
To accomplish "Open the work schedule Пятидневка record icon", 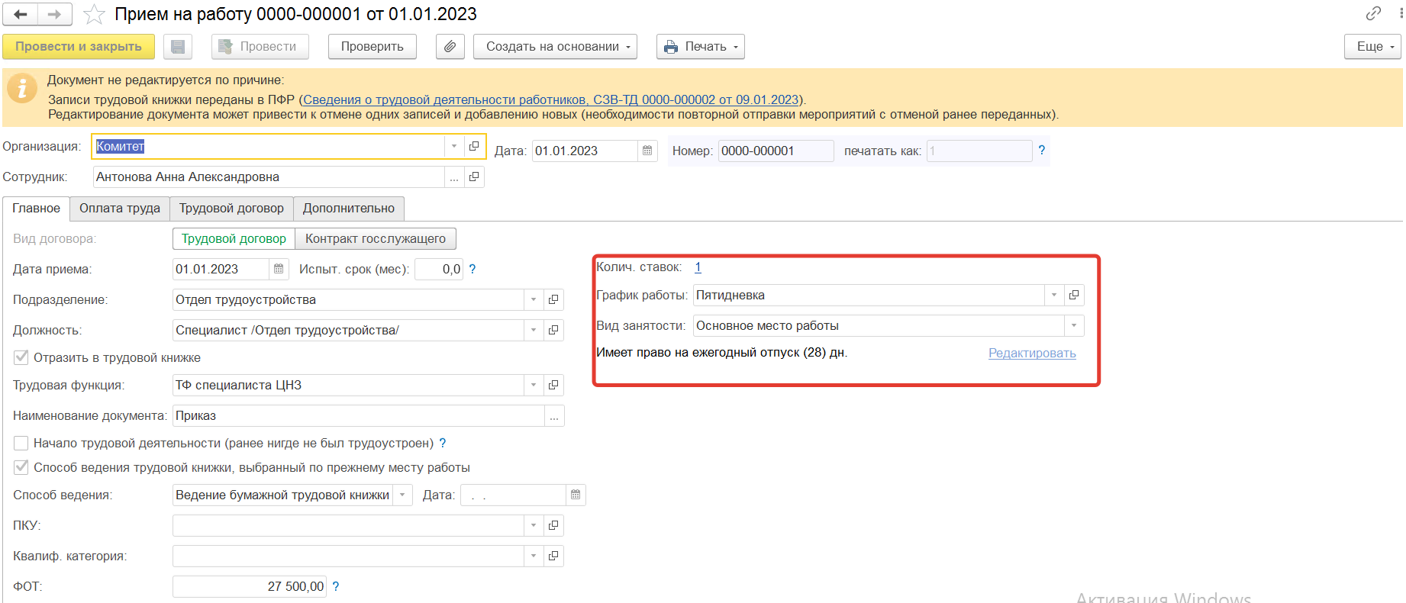I will 1074,295.
